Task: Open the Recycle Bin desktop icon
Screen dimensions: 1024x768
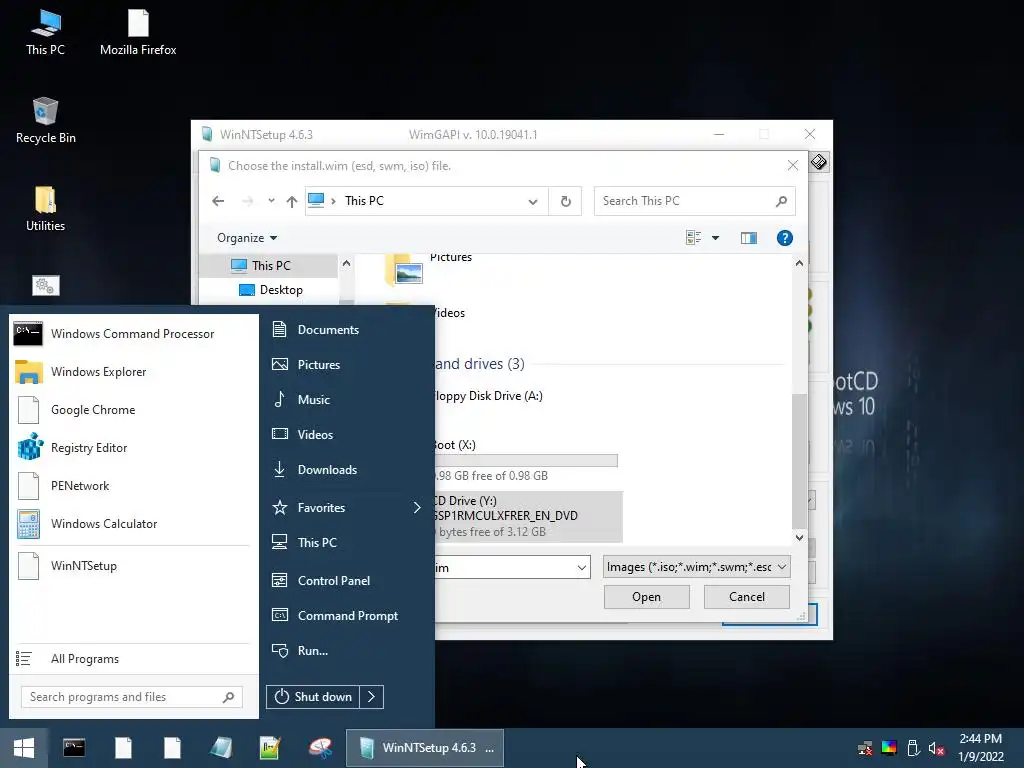Action: 45,121
